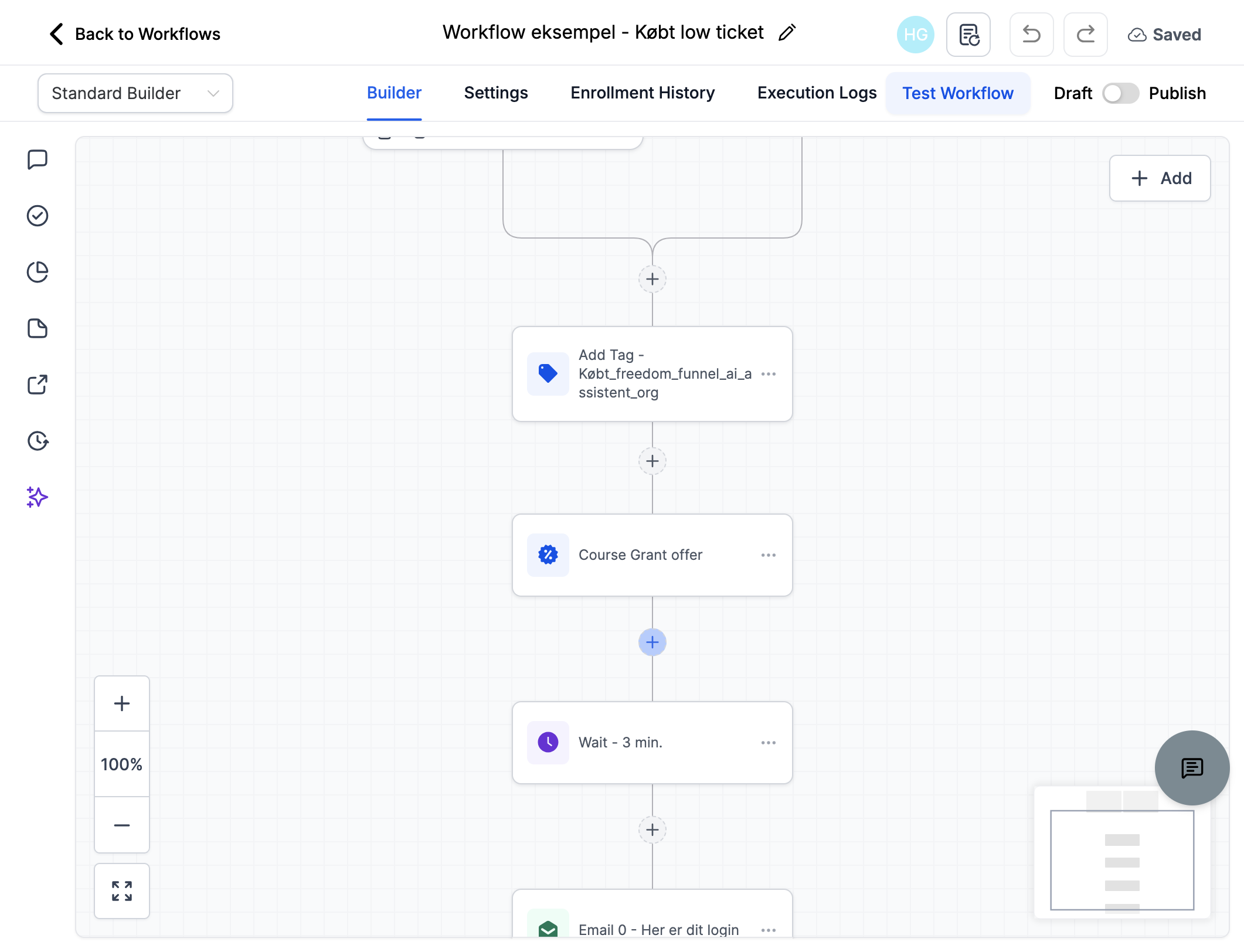Viewport: 1244px width, 952px height.
Task: Click the Wait node's clock icon
Action: tap(548, 743)
